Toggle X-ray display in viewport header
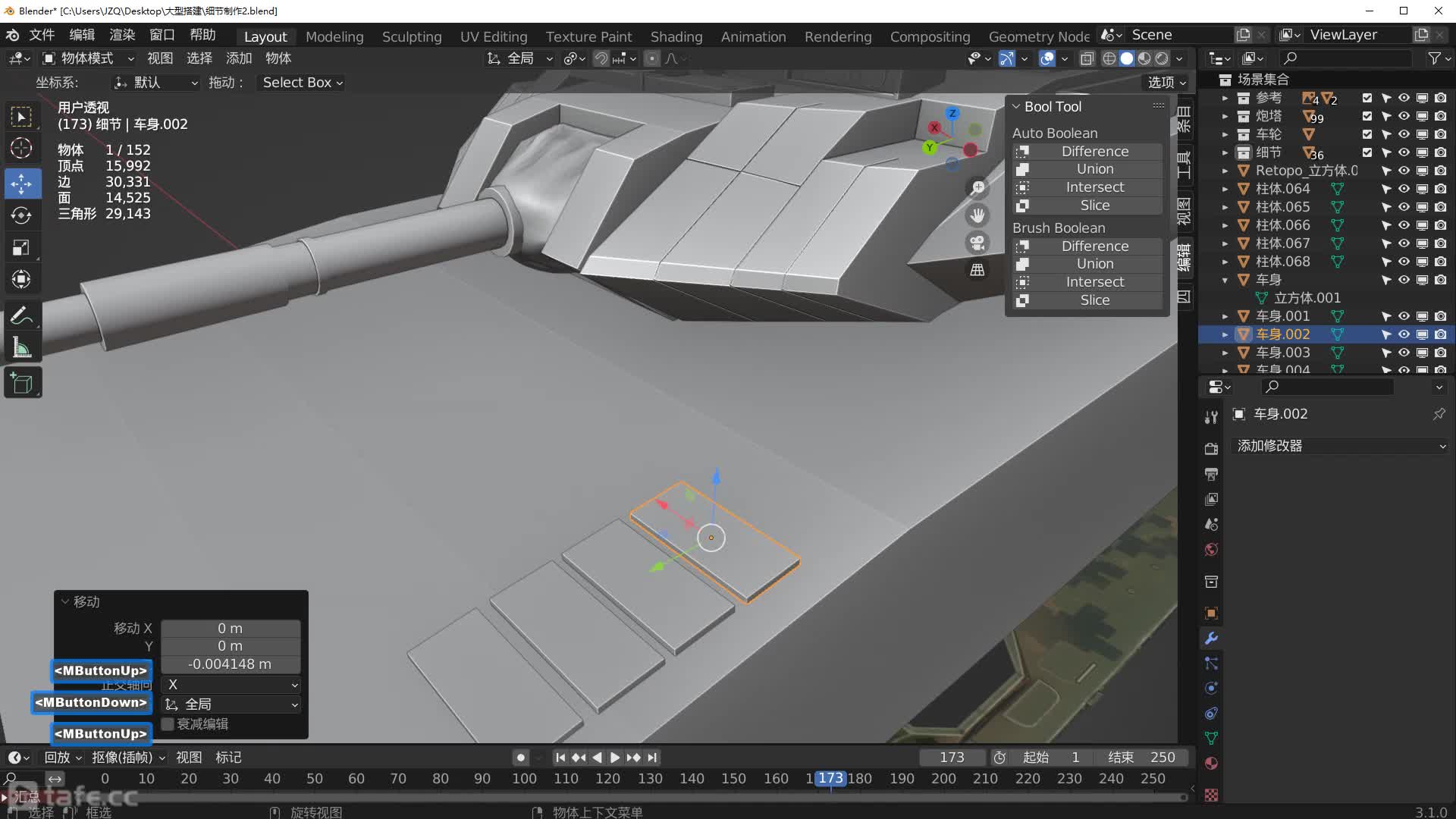Image resolution: width=1456 pixels, height=819 pixels. [x=1087, y=58]
